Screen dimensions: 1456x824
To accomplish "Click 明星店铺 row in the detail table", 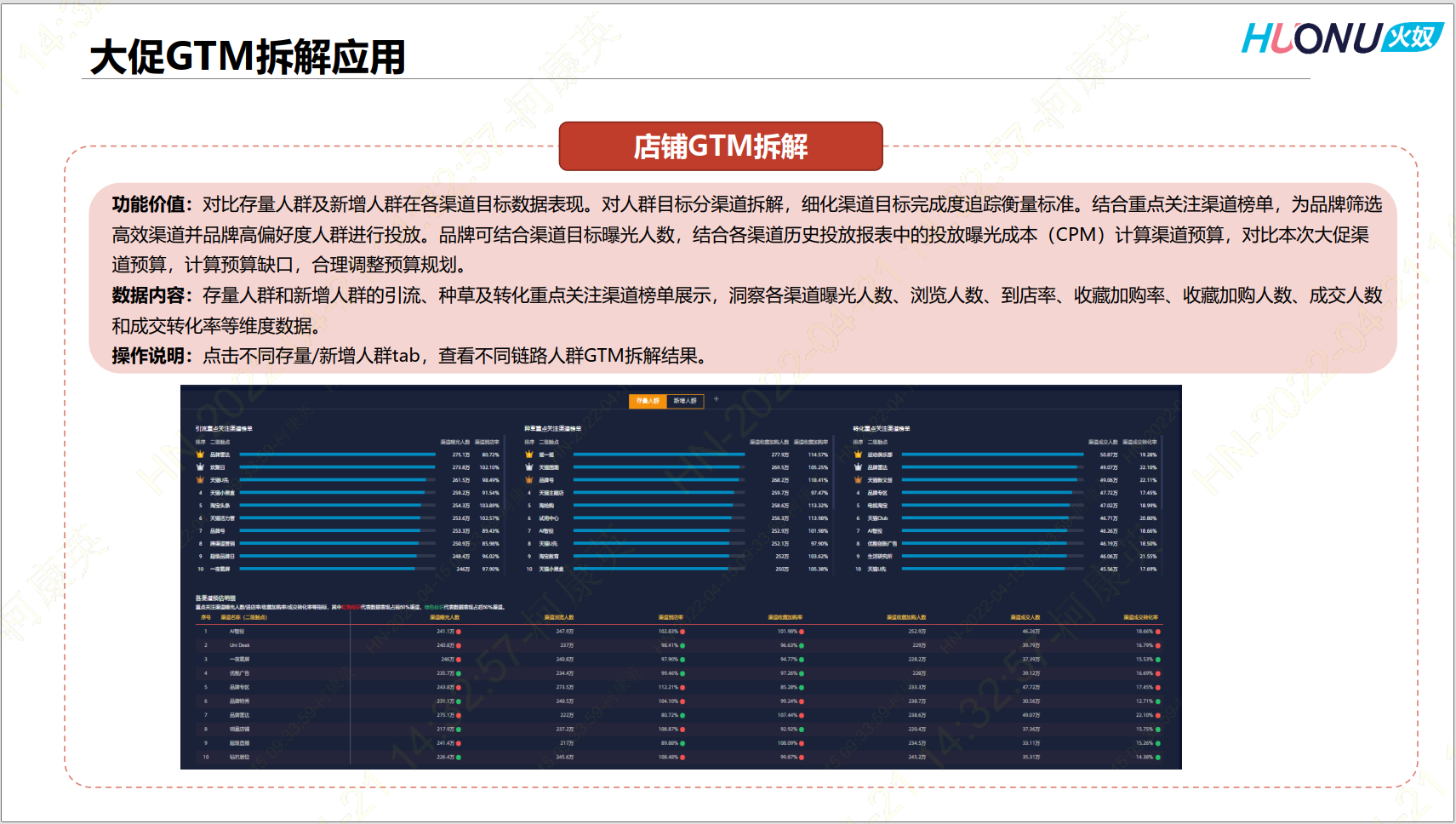I will [679, 730].
